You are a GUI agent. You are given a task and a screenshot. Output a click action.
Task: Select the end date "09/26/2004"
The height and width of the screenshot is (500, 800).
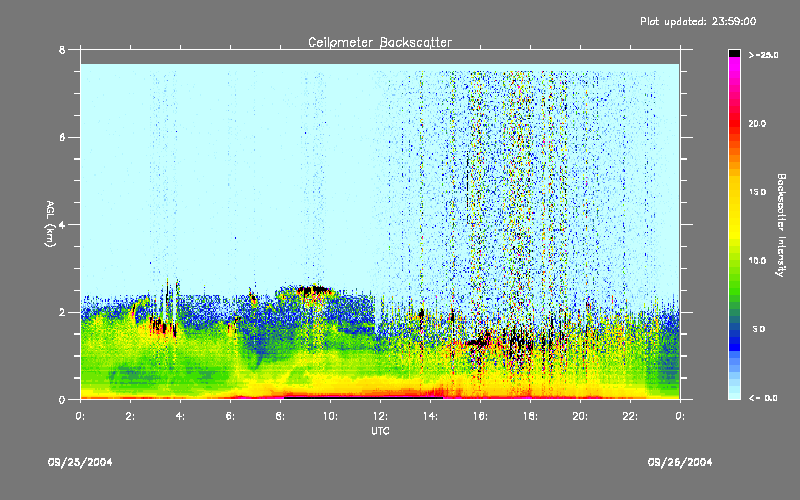[680, 462]
